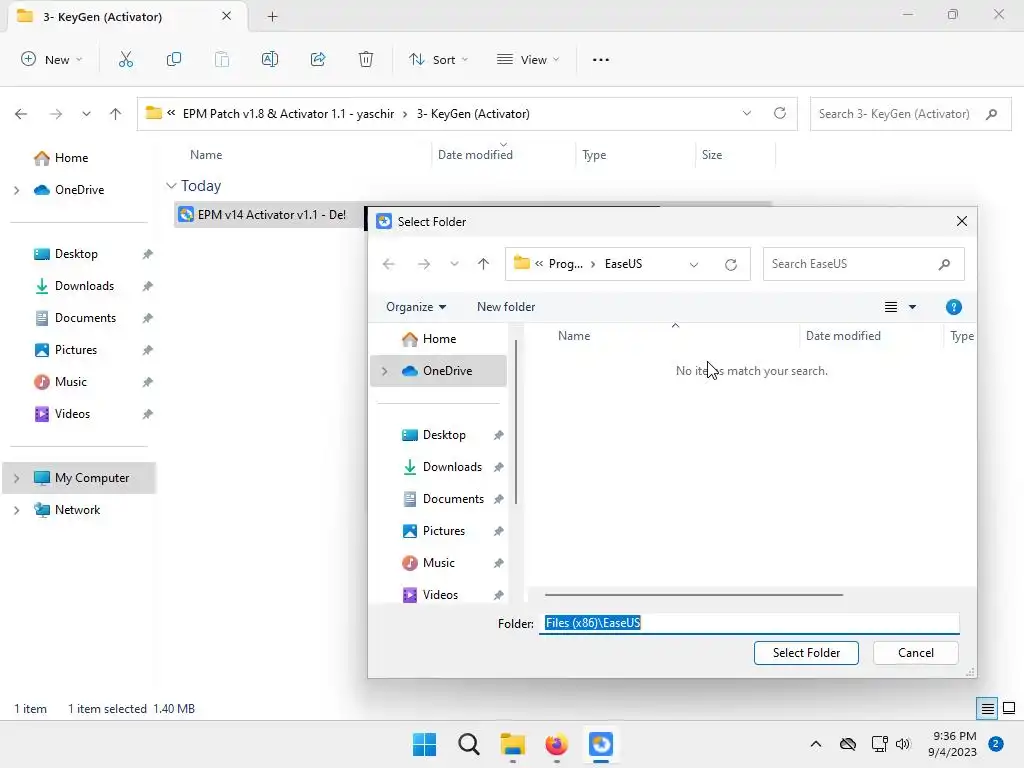Select Downloads in Explorer sidebar
This screenshot has width=1024, height=768.
[x=84, y=286]
